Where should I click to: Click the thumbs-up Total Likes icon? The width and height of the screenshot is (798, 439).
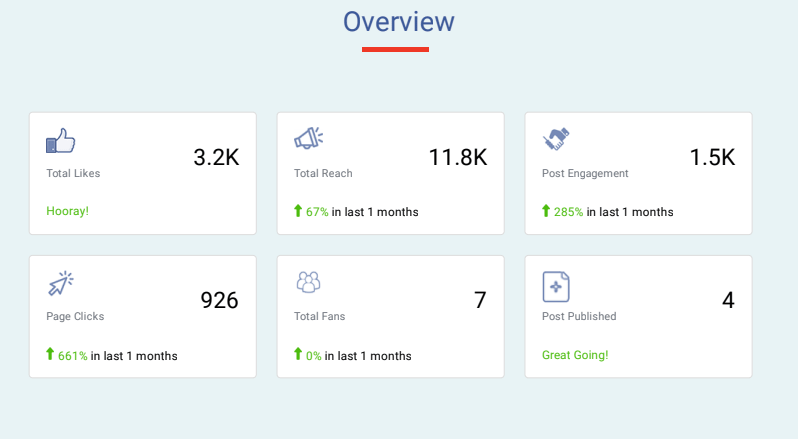pyautogui.click(x=61, y=140)
